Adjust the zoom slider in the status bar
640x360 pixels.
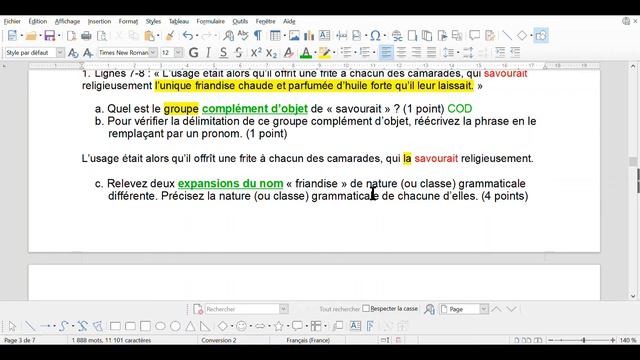point(583,340)
